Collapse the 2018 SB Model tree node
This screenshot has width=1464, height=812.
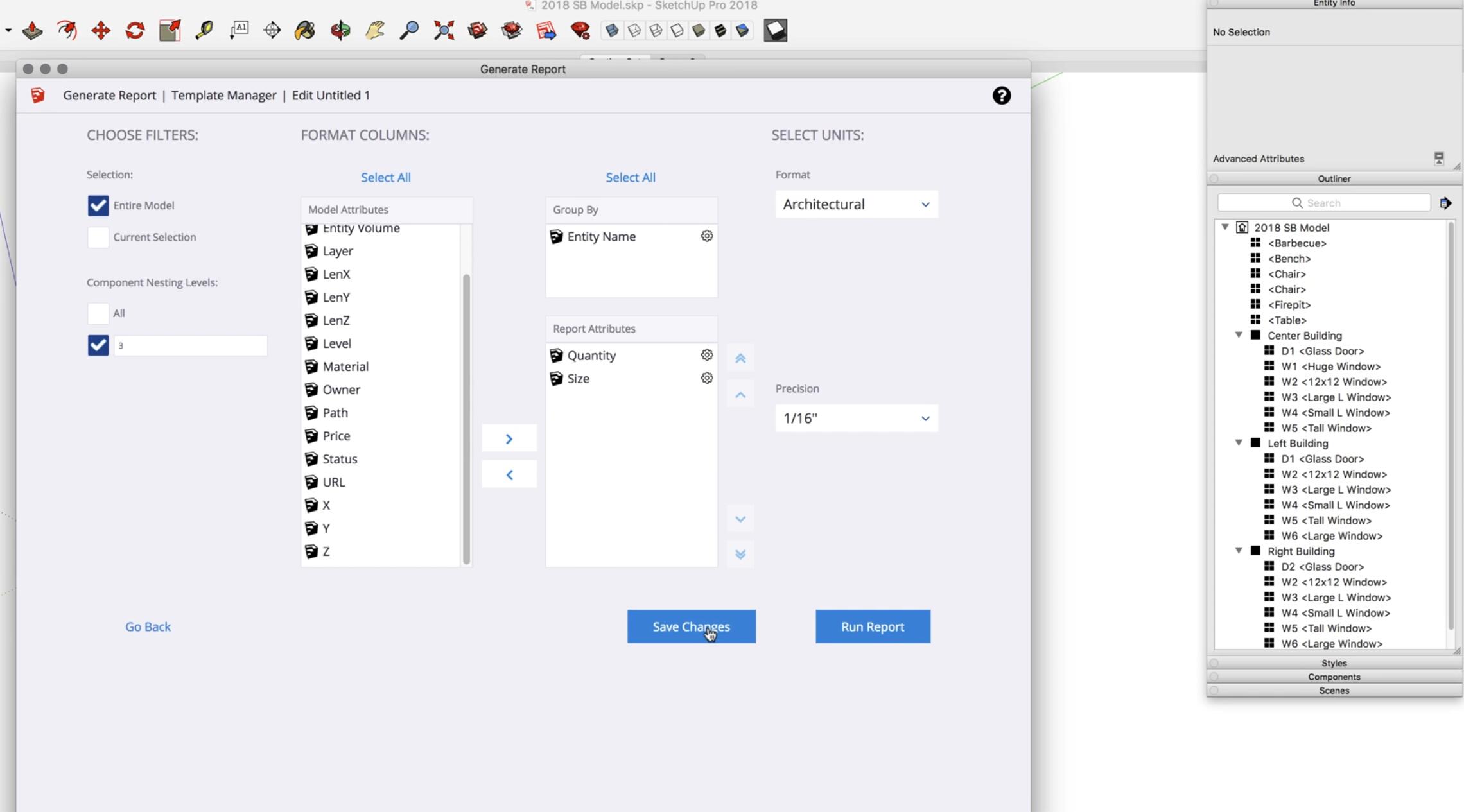click(x=1225, y=227)
